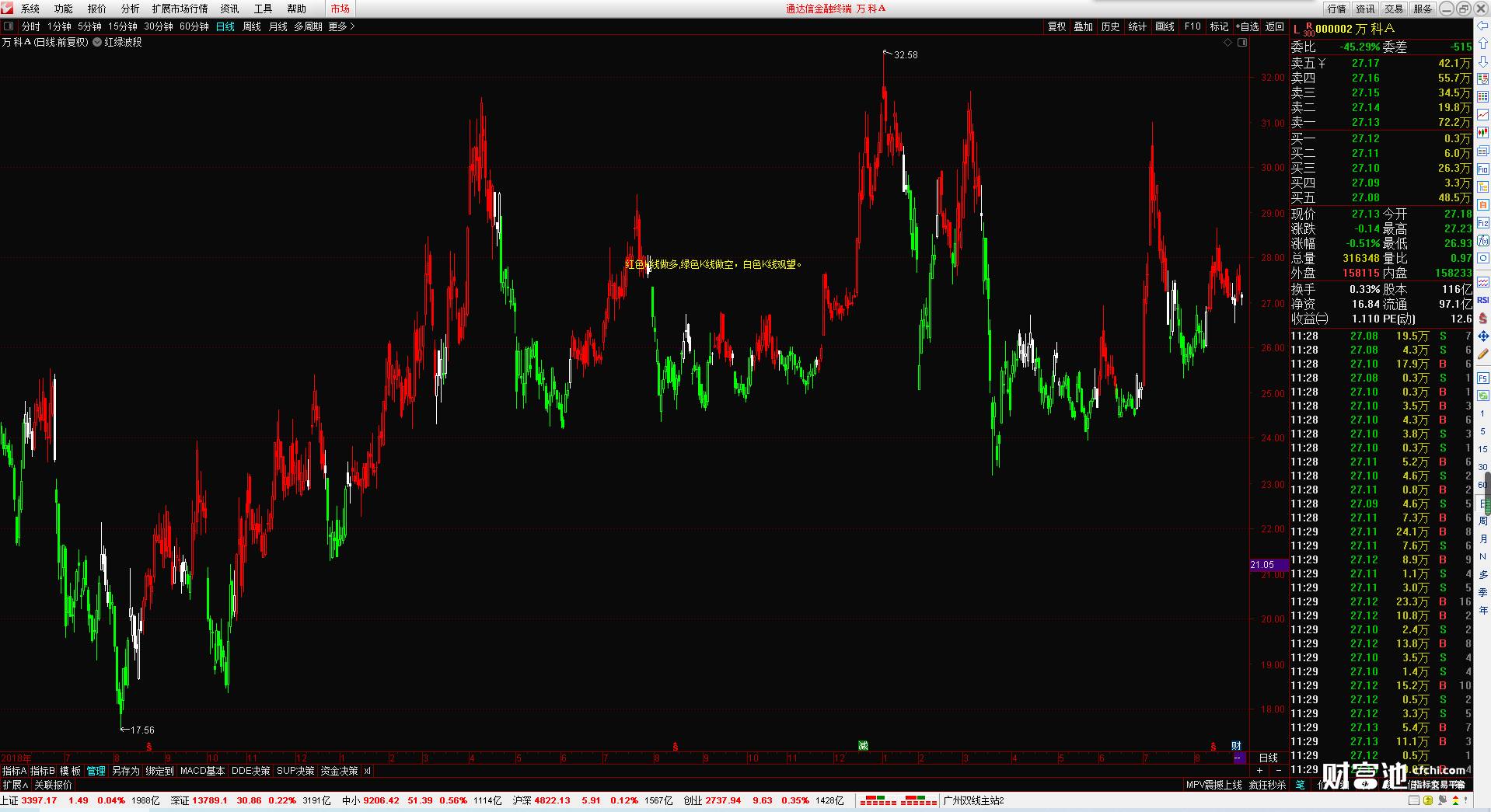
Task: Select the 指标B tab
Action: pos(43,771)
